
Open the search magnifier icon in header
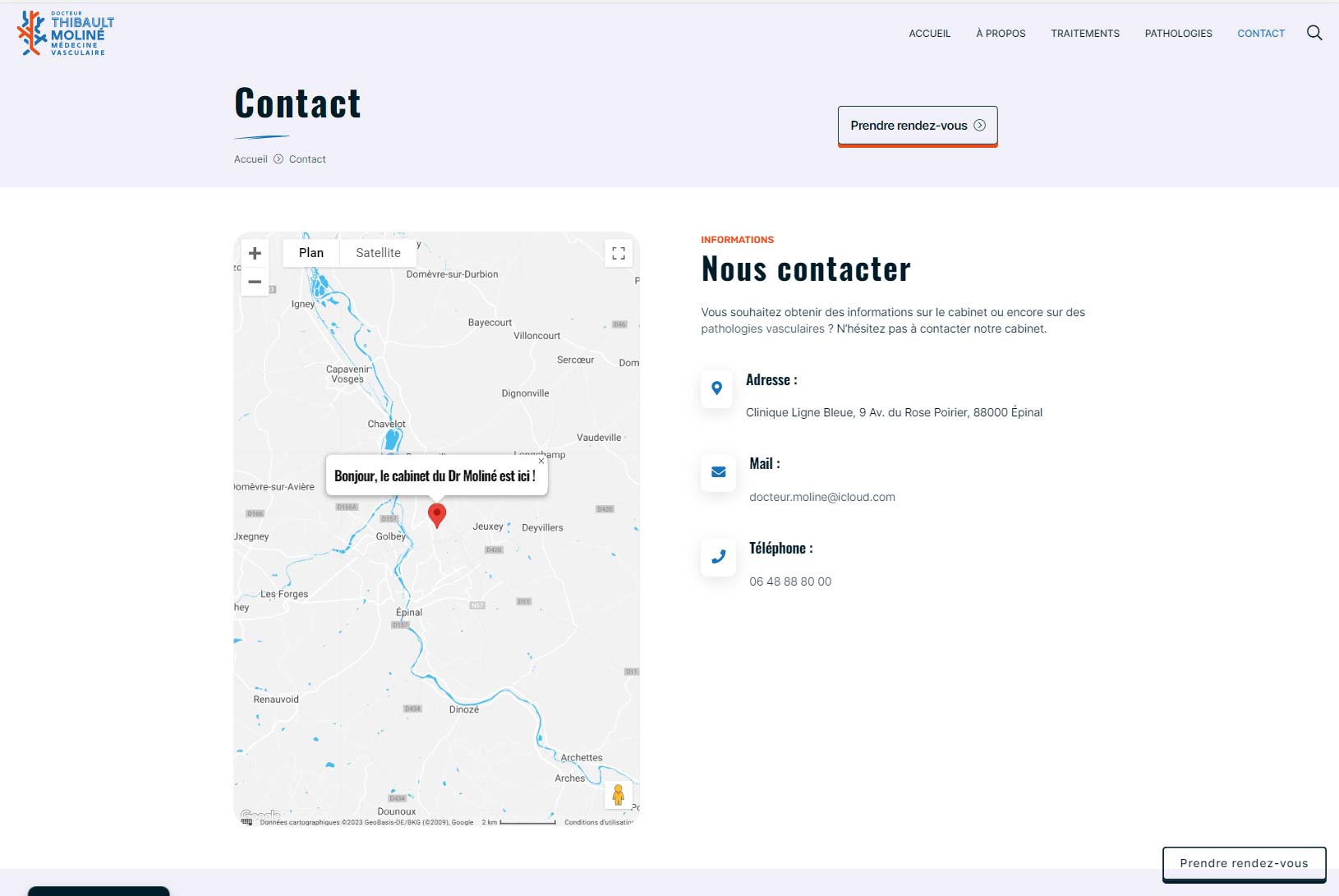tap(1314, 33)
